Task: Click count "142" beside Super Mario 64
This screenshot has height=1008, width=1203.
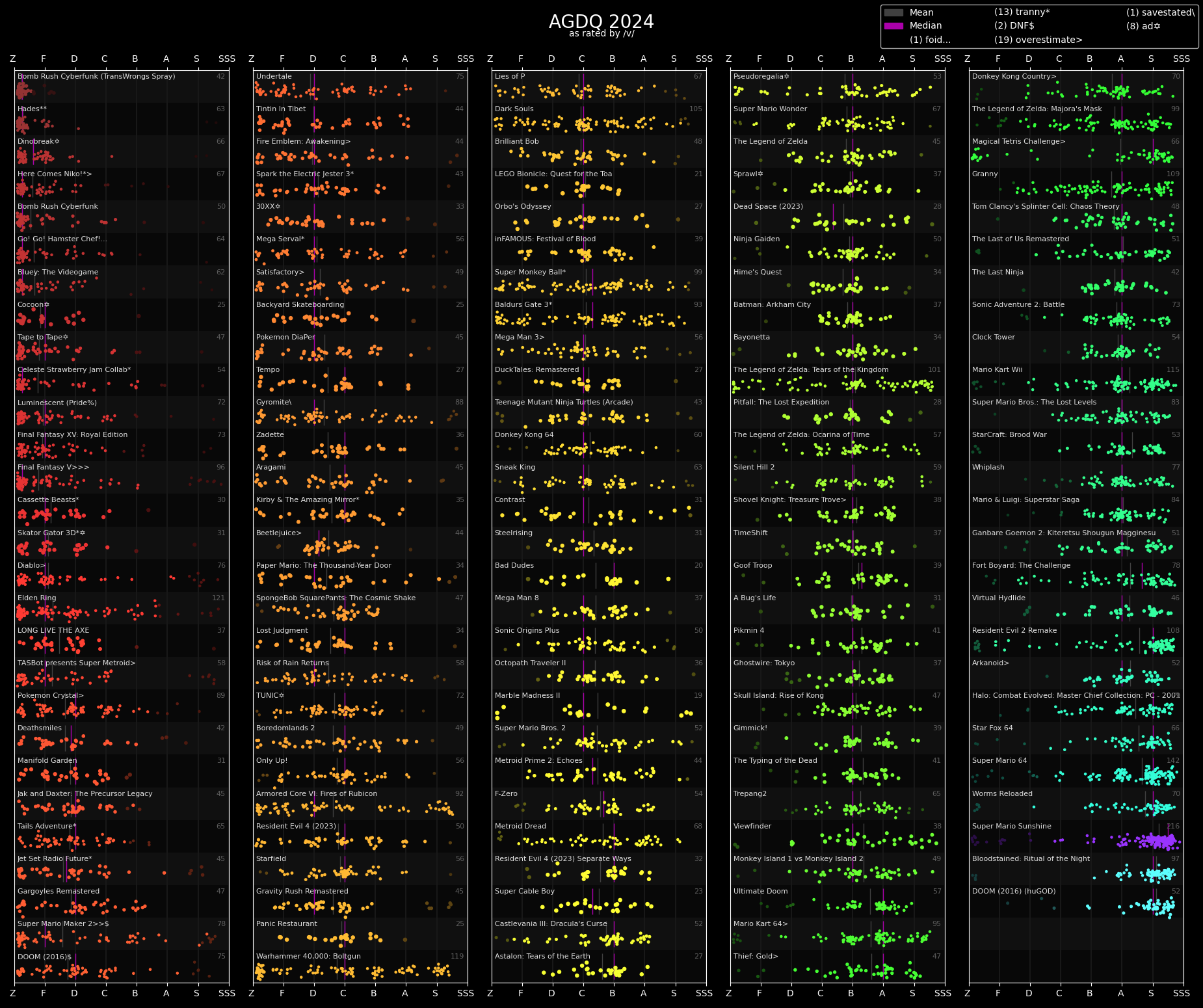Action: click(1173, 761)
